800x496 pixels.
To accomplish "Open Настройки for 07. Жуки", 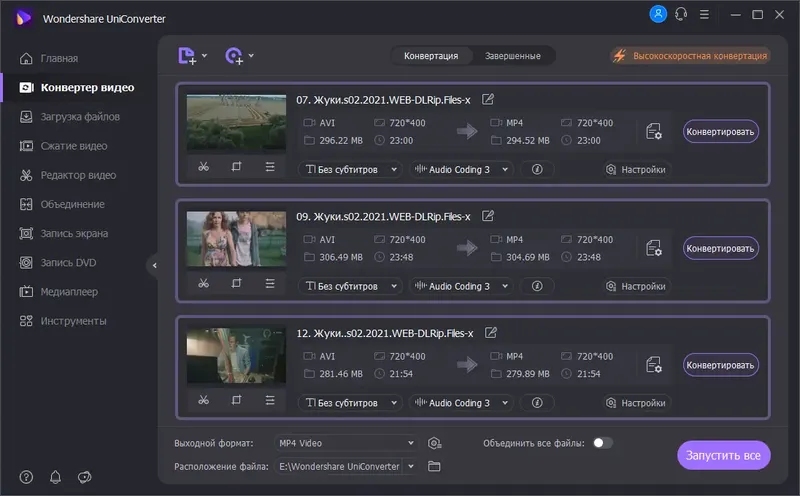I will click(636, 169).
